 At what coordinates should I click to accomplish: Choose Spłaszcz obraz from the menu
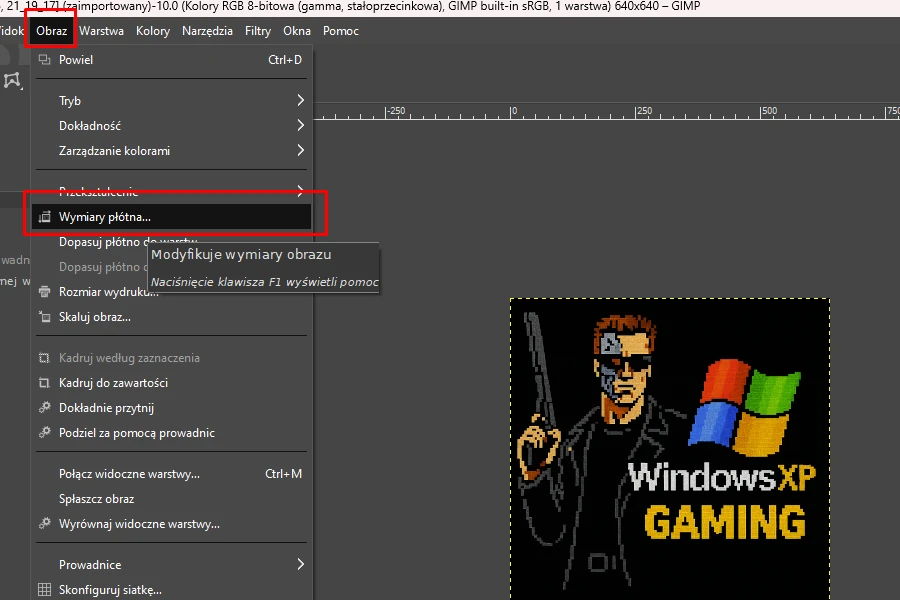[172, 499]
